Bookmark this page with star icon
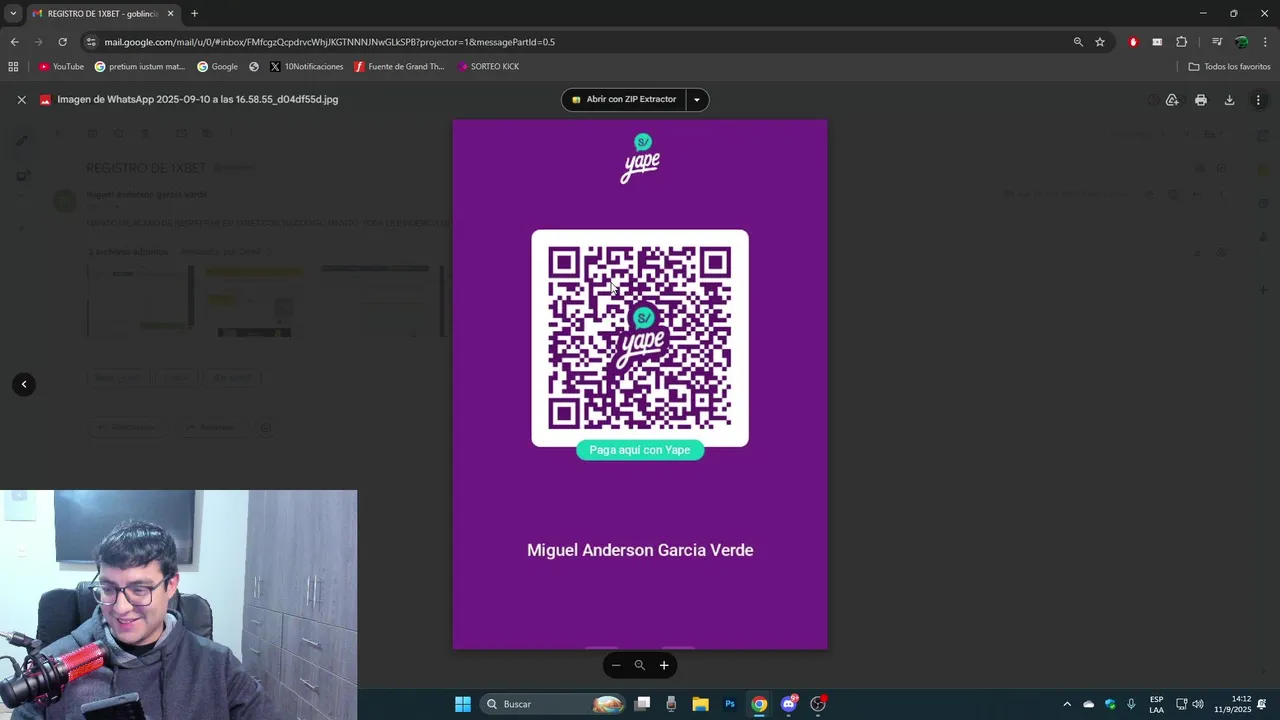 [x=1100, y=42]
